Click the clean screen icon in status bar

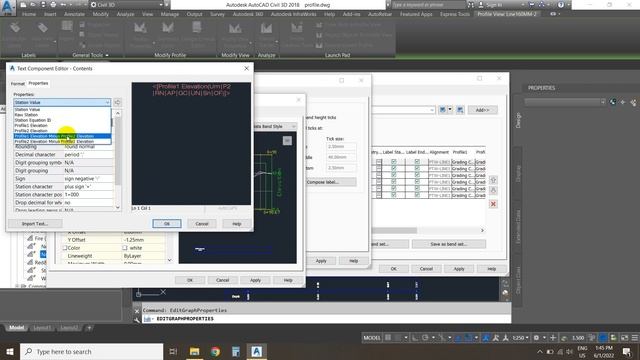coord(624,338)
